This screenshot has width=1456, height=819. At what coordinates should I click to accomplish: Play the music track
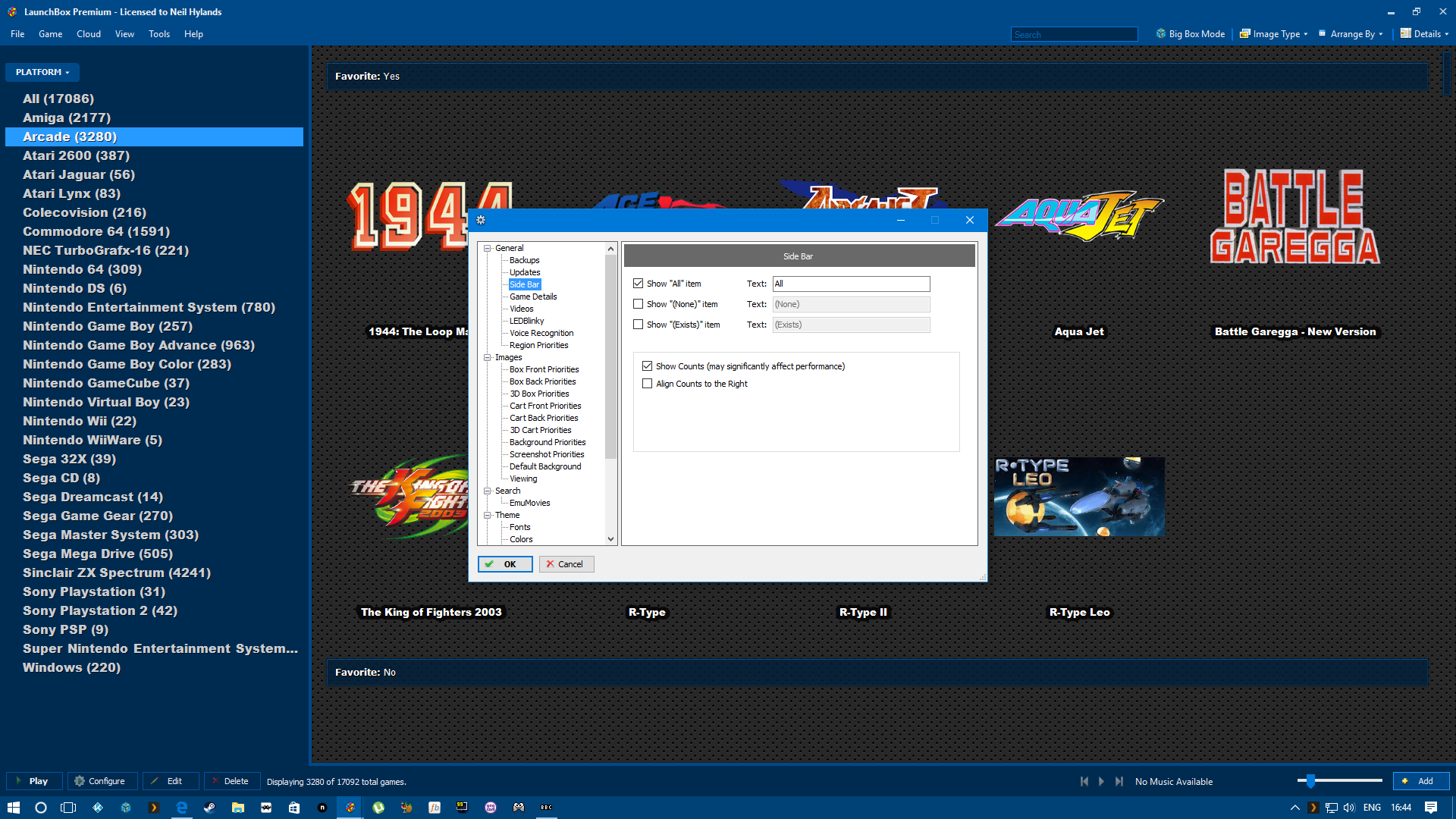(x=1101, y=782)
